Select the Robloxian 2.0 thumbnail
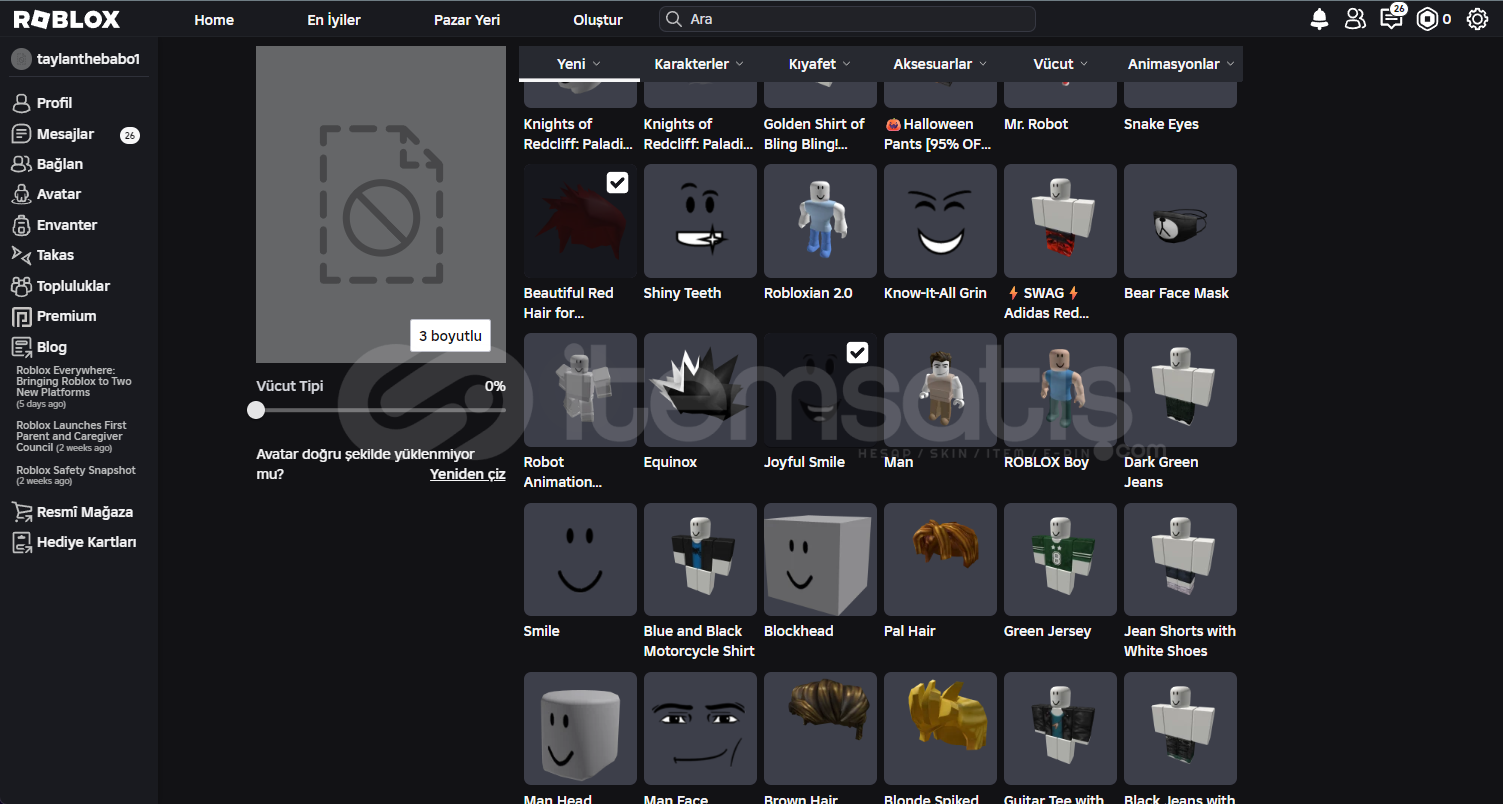Image resolution: width=1503 pixels, height=804 pixels. click(x=820, y=221)
